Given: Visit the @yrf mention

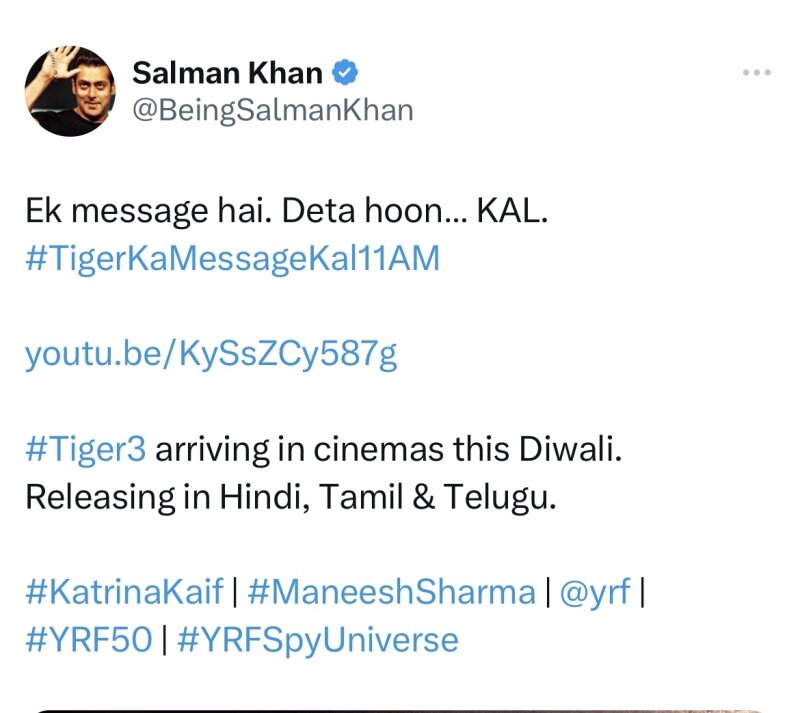Looking at the screenshot, I should (x=594, y=592).
